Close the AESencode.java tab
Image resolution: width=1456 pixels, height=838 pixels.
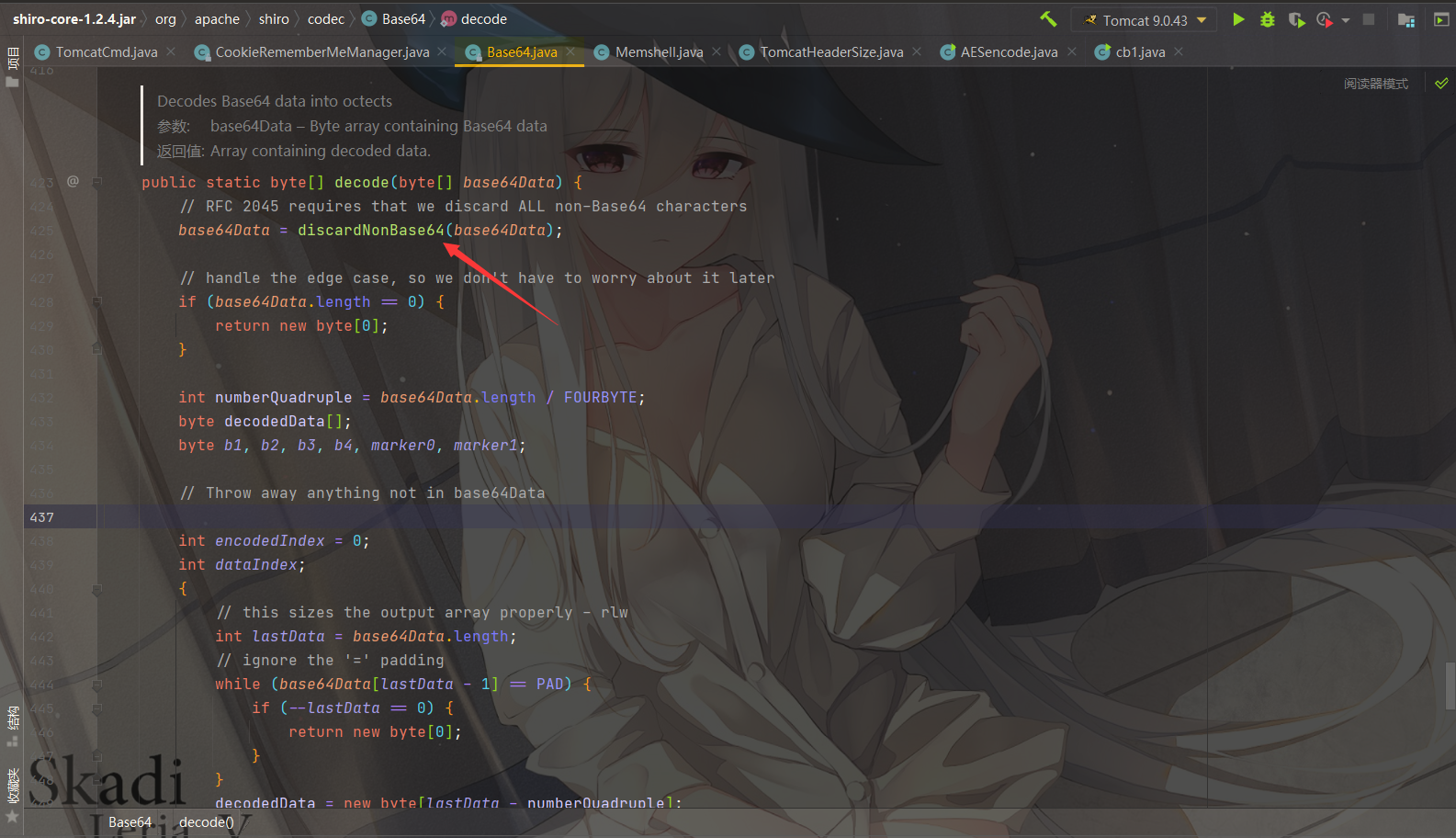1071,51
